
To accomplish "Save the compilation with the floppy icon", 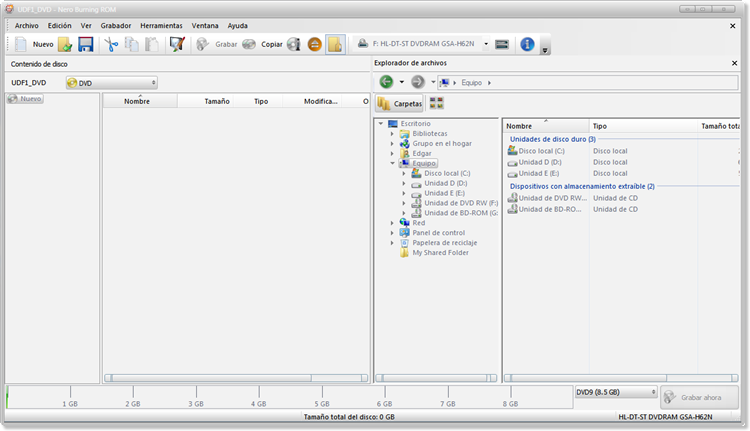I will point(86,44).
